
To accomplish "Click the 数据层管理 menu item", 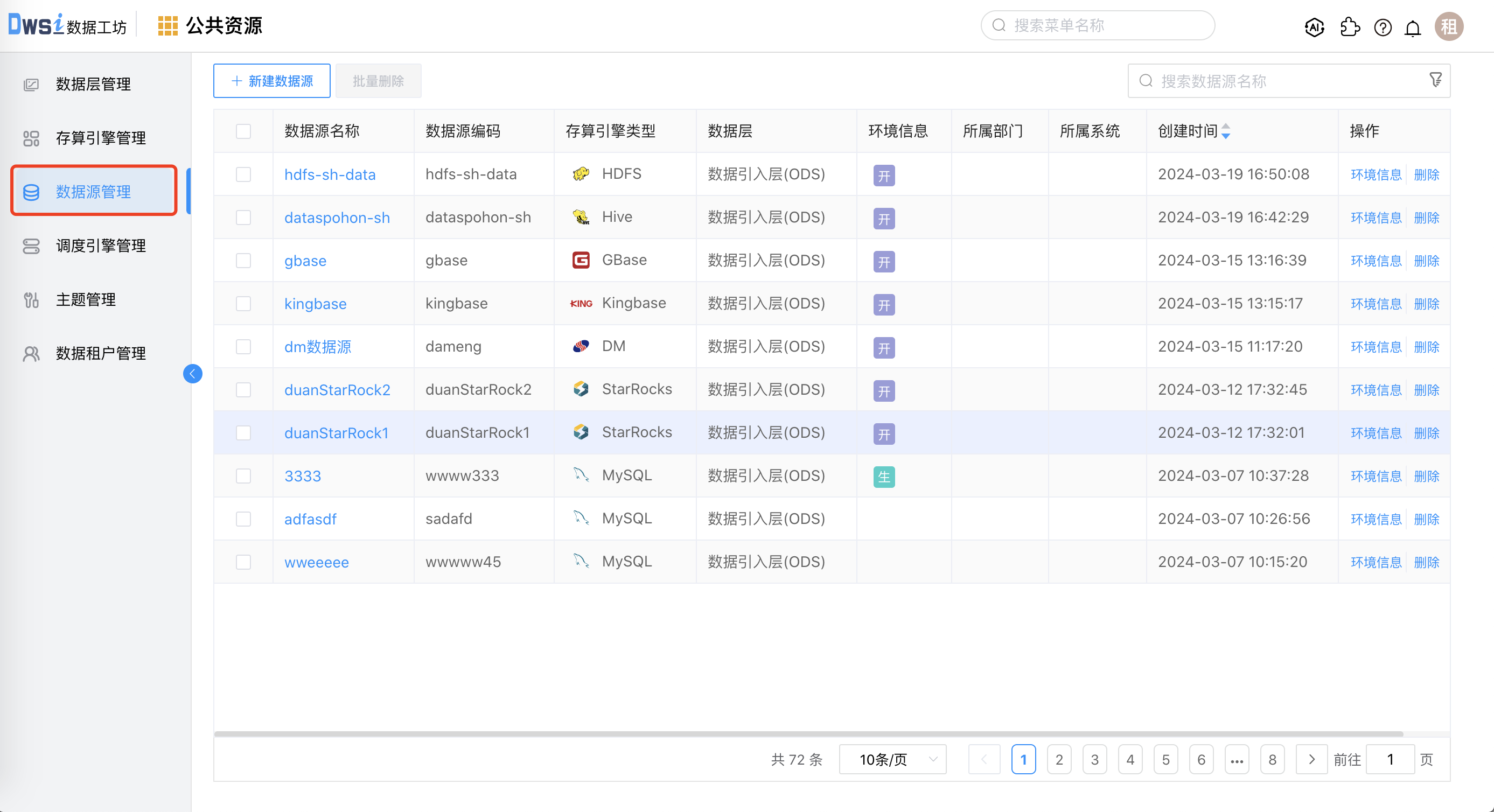I will [x=96, y=84].
